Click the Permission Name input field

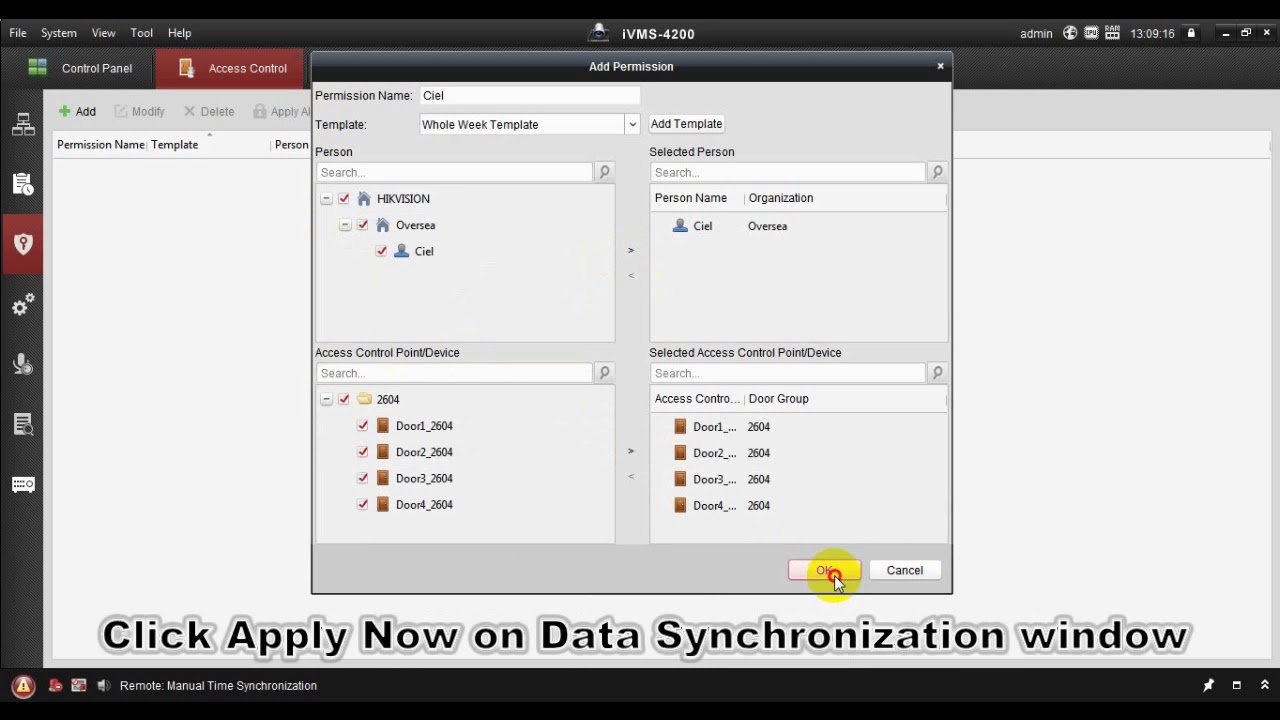click(529, 96)
